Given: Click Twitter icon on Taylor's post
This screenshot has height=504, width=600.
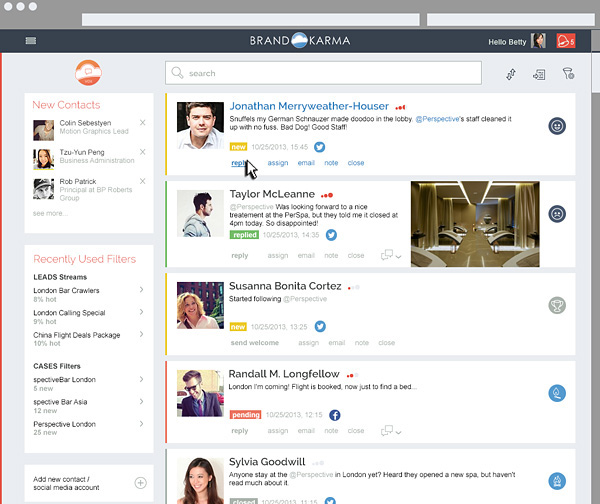Looking at the screenshot, I should click(331, 235).
